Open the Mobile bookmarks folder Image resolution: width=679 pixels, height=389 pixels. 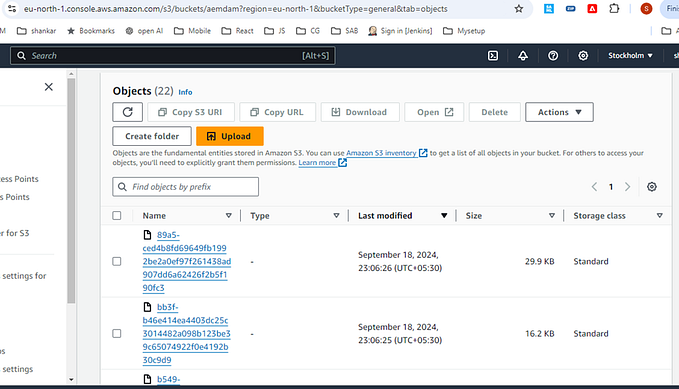pos(192,31)
